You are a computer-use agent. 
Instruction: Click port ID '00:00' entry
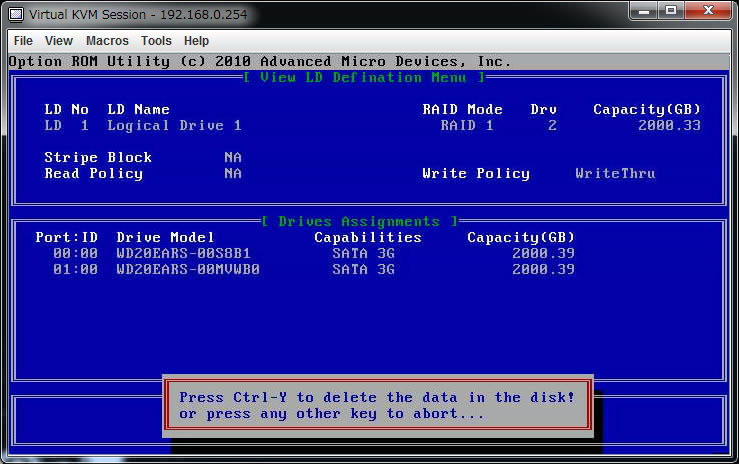75,253
